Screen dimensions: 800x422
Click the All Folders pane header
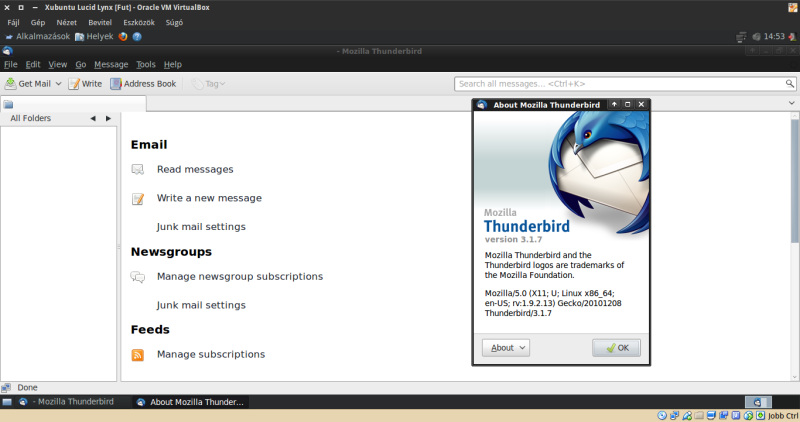pos(31,118)
